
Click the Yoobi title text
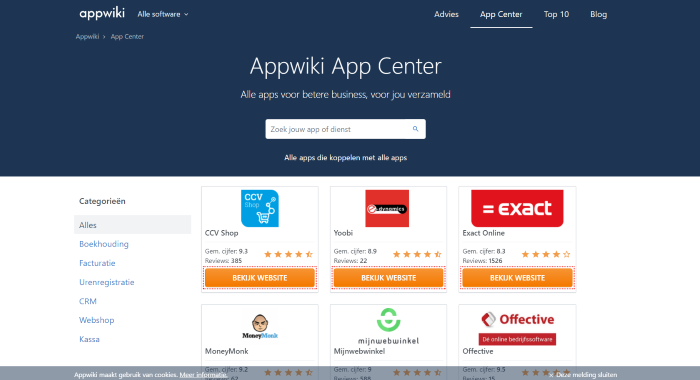pos(343,233)
